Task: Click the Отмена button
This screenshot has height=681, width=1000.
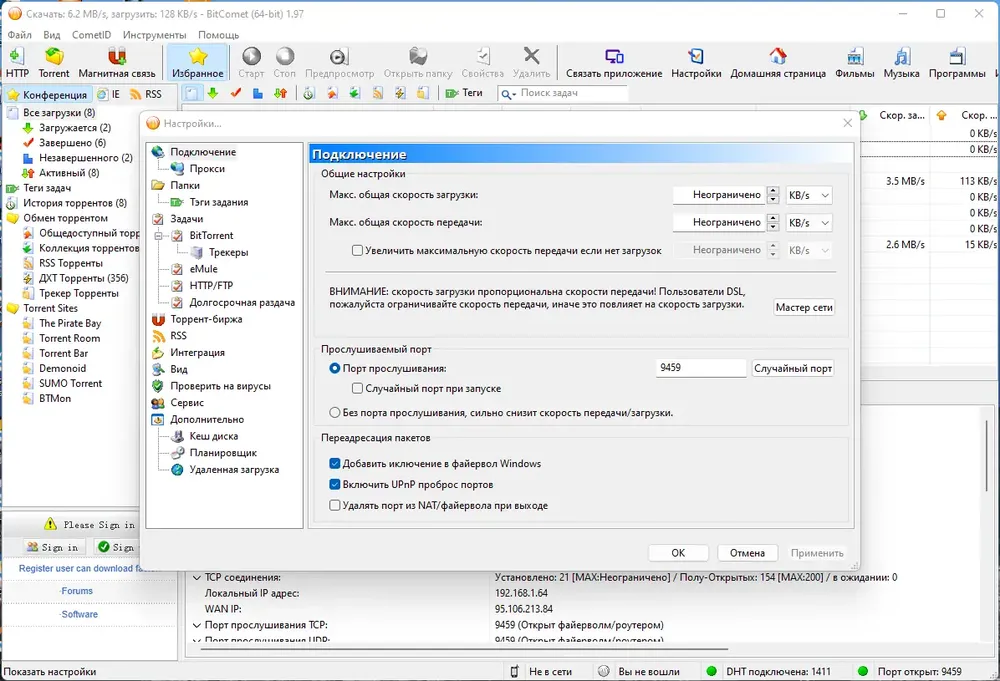Action: 747,553
